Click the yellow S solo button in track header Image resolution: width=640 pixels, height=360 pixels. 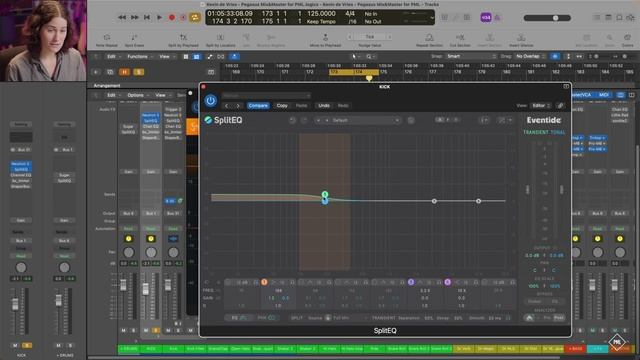(x=138, y=72)
